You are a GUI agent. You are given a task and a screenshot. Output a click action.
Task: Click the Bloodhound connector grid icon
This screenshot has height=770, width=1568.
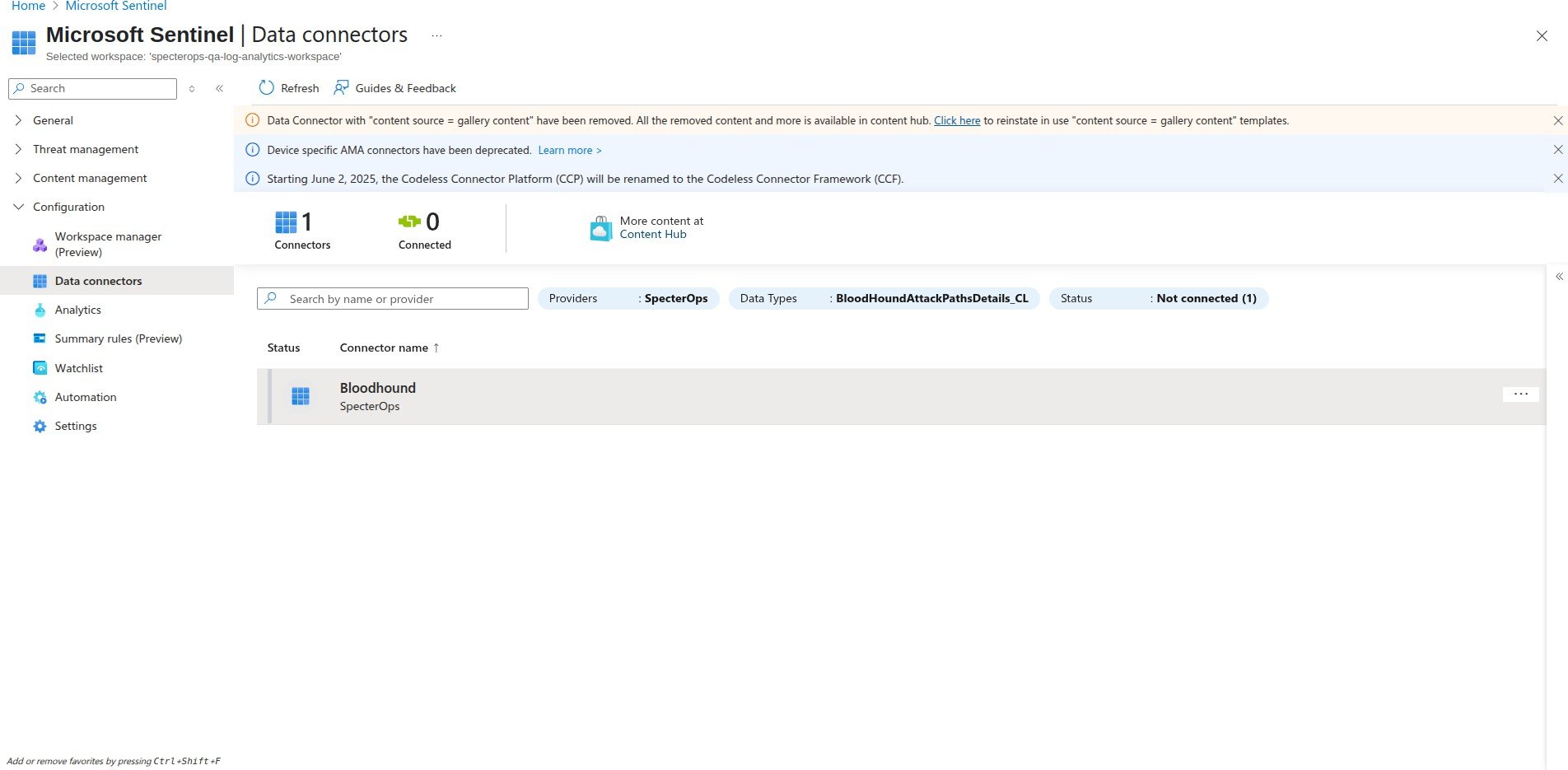301,396
